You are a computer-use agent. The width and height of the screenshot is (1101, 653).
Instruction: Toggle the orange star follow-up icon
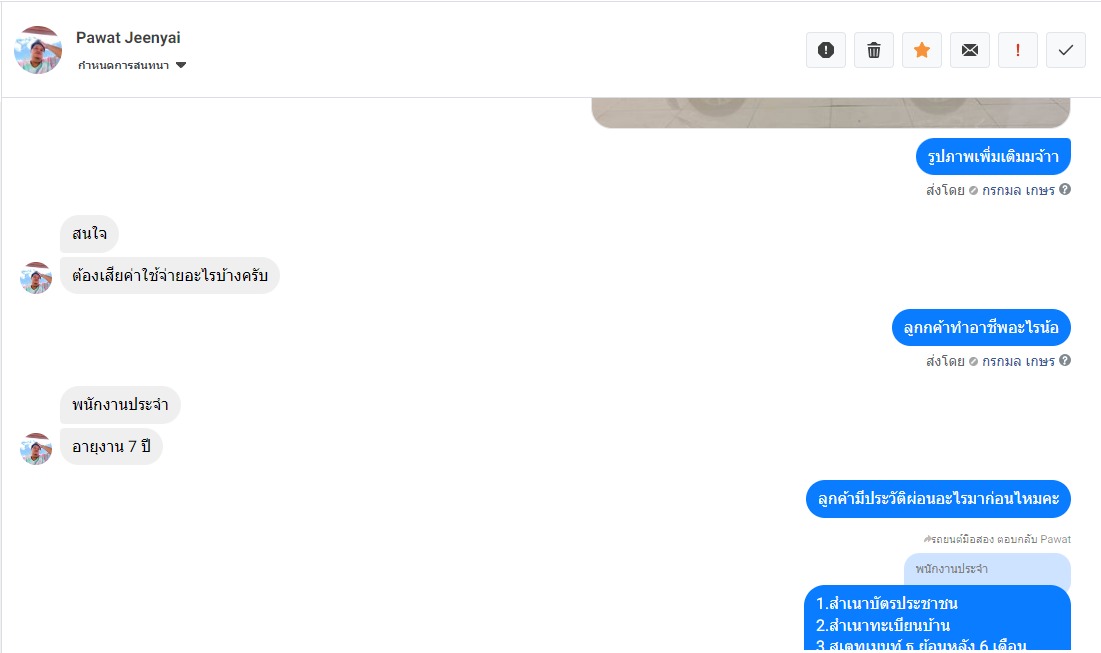pos(922,50)
